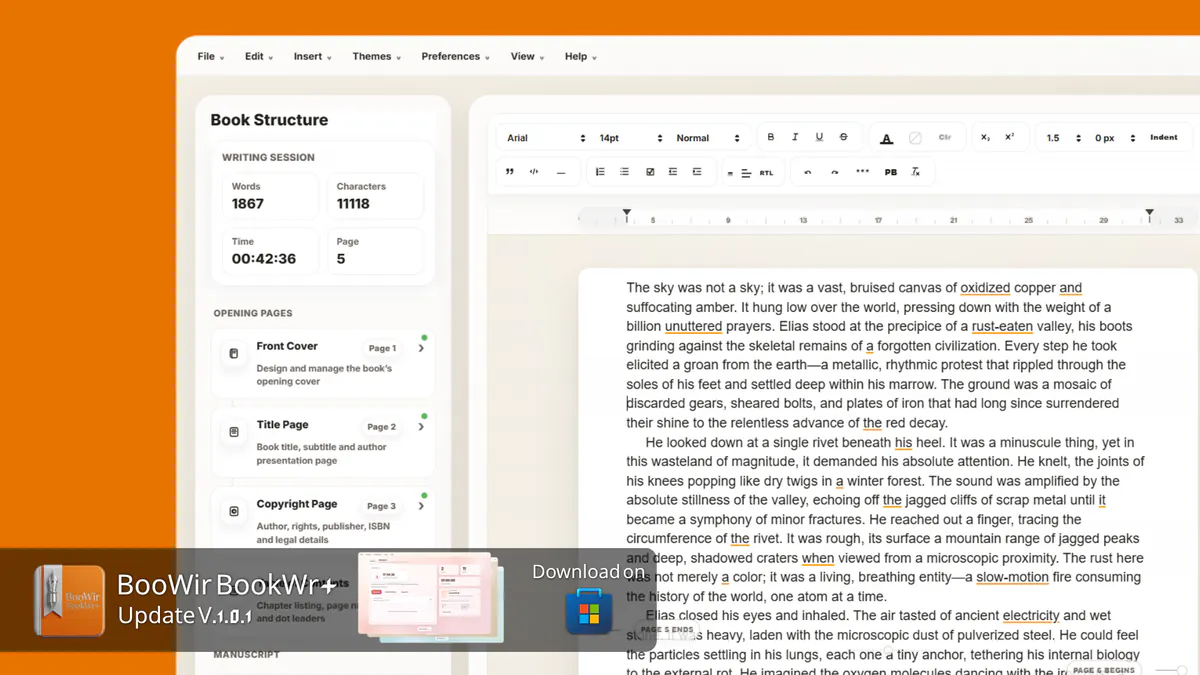1200x675 pixels.
Task: Create a numbered list
Action: 600,172
